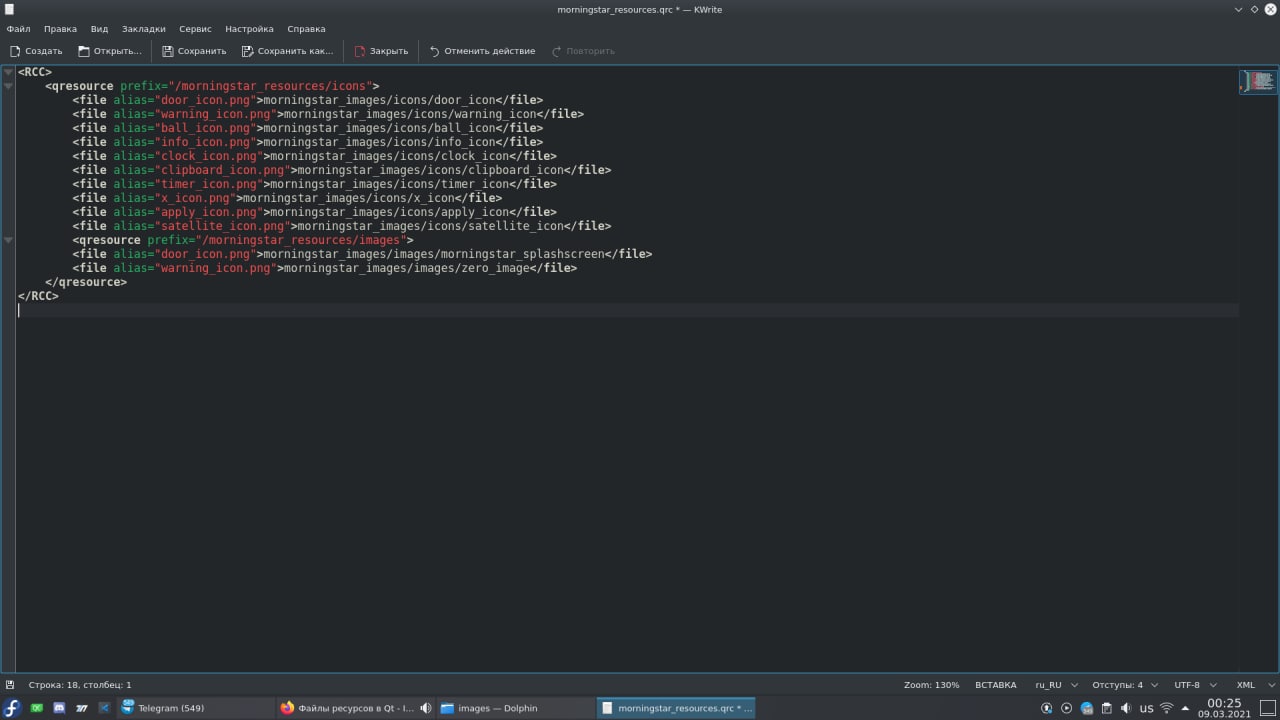The width and height of the screenshot is (1280, 720).
Task: Collapse the RCC fold marker
Action: [8, 72]
